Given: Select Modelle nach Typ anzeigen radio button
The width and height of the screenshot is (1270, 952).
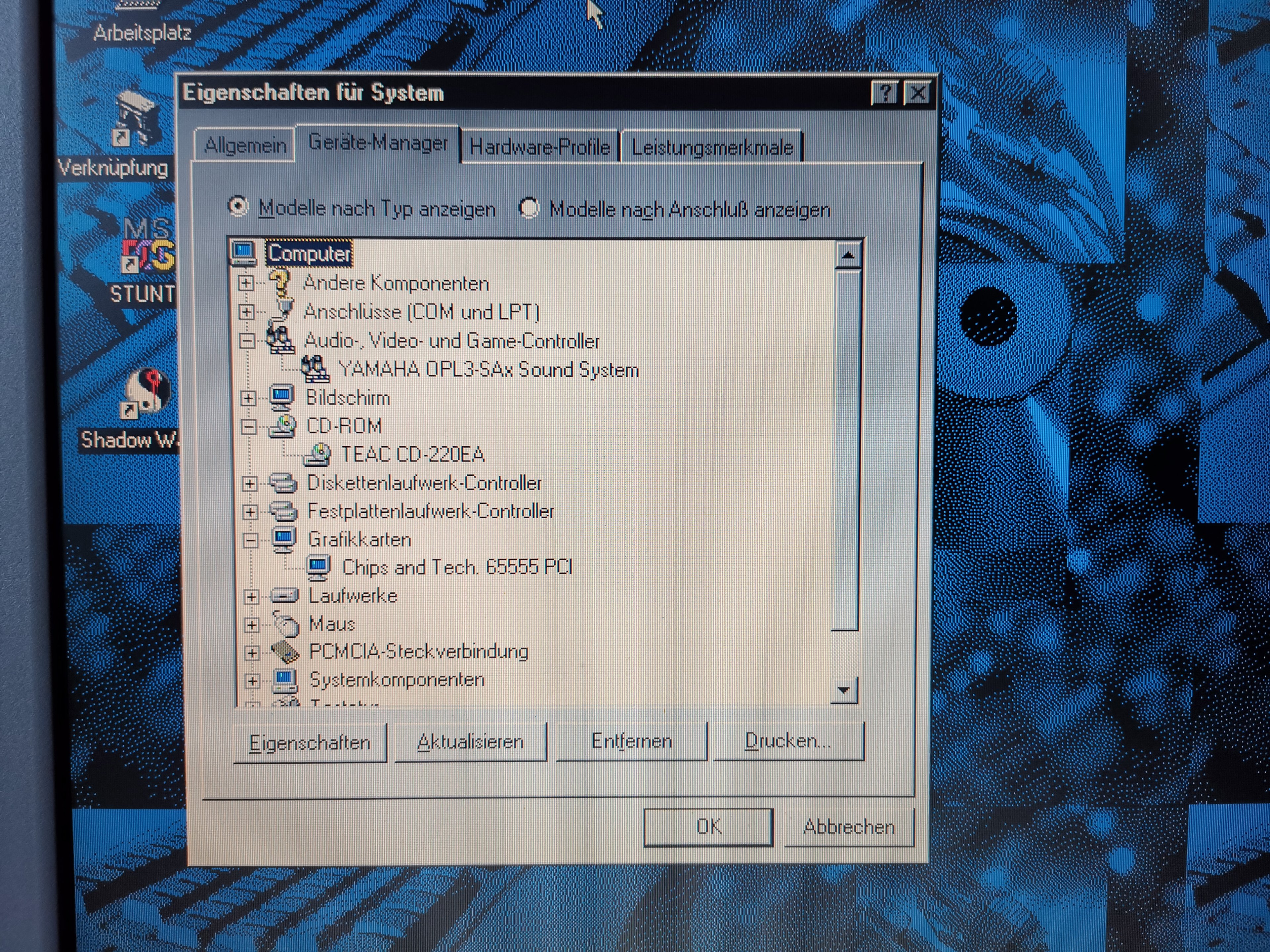Looking at the screenshot, I should tap(238, 207).
